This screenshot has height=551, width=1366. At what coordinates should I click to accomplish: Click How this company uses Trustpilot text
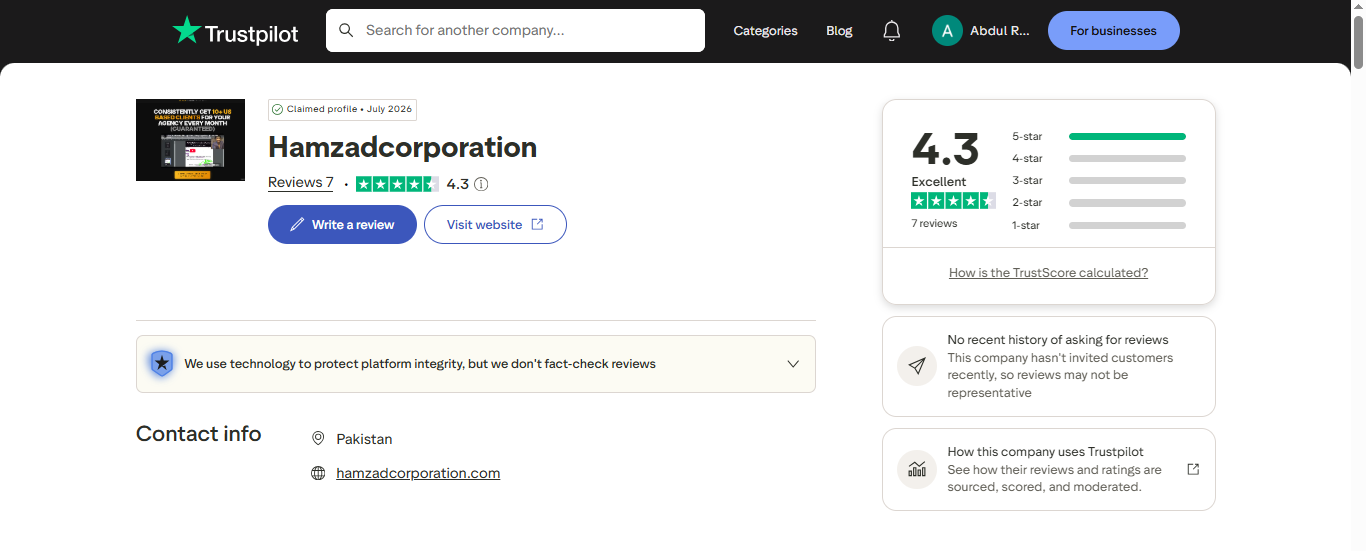point(1046,452)
